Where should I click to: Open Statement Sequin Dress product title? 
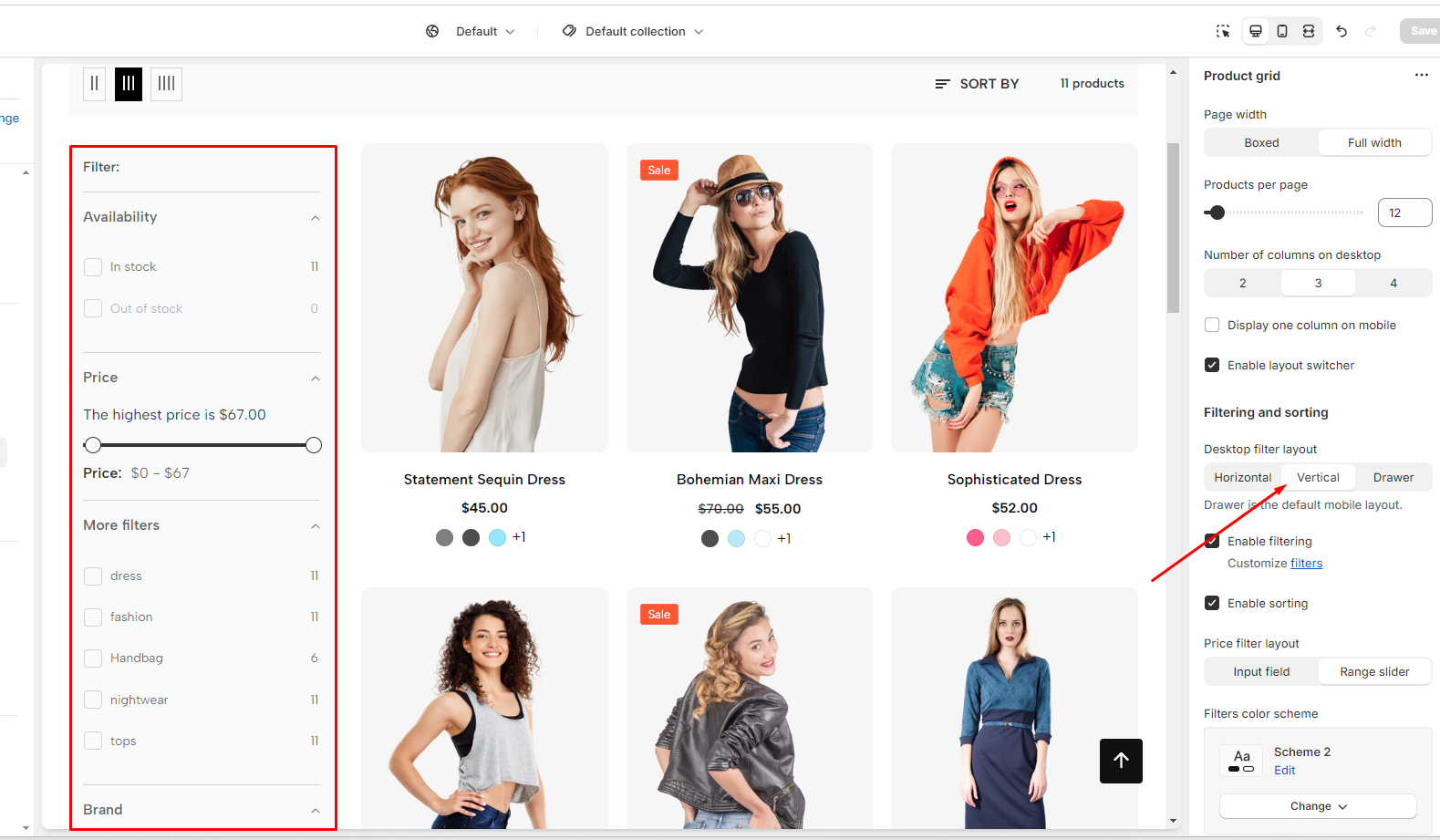pyautogui.click(x=484, y=480)
